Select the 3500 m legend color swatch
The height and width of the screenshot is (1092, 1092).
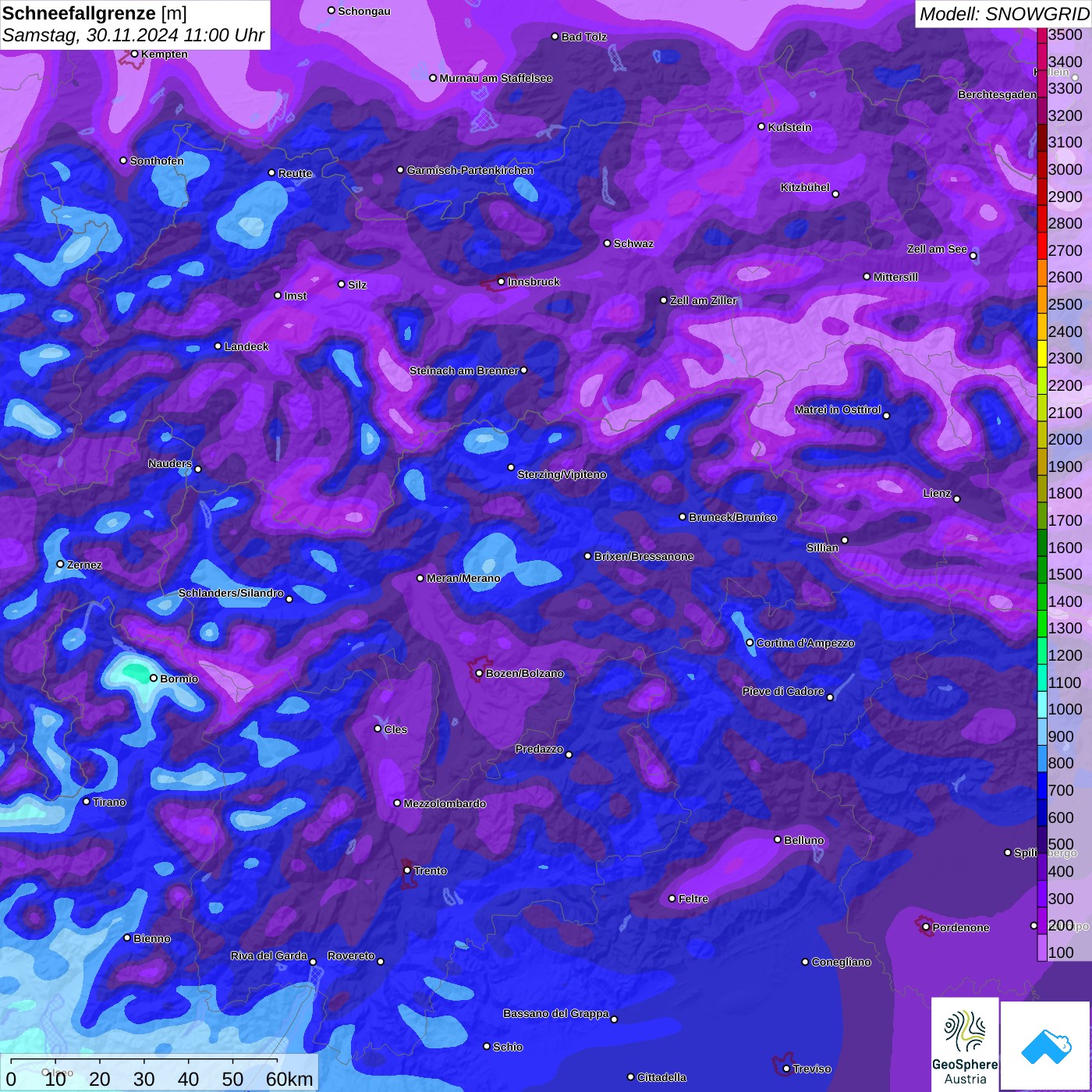(x=1042, y=35)
